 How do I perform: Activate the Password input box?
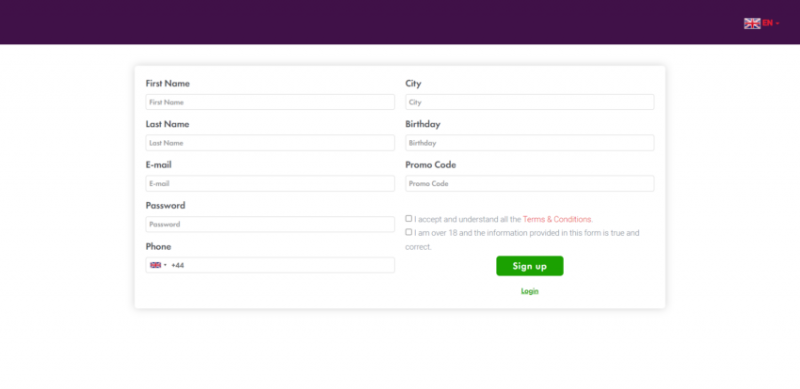(x=270, y=224)
